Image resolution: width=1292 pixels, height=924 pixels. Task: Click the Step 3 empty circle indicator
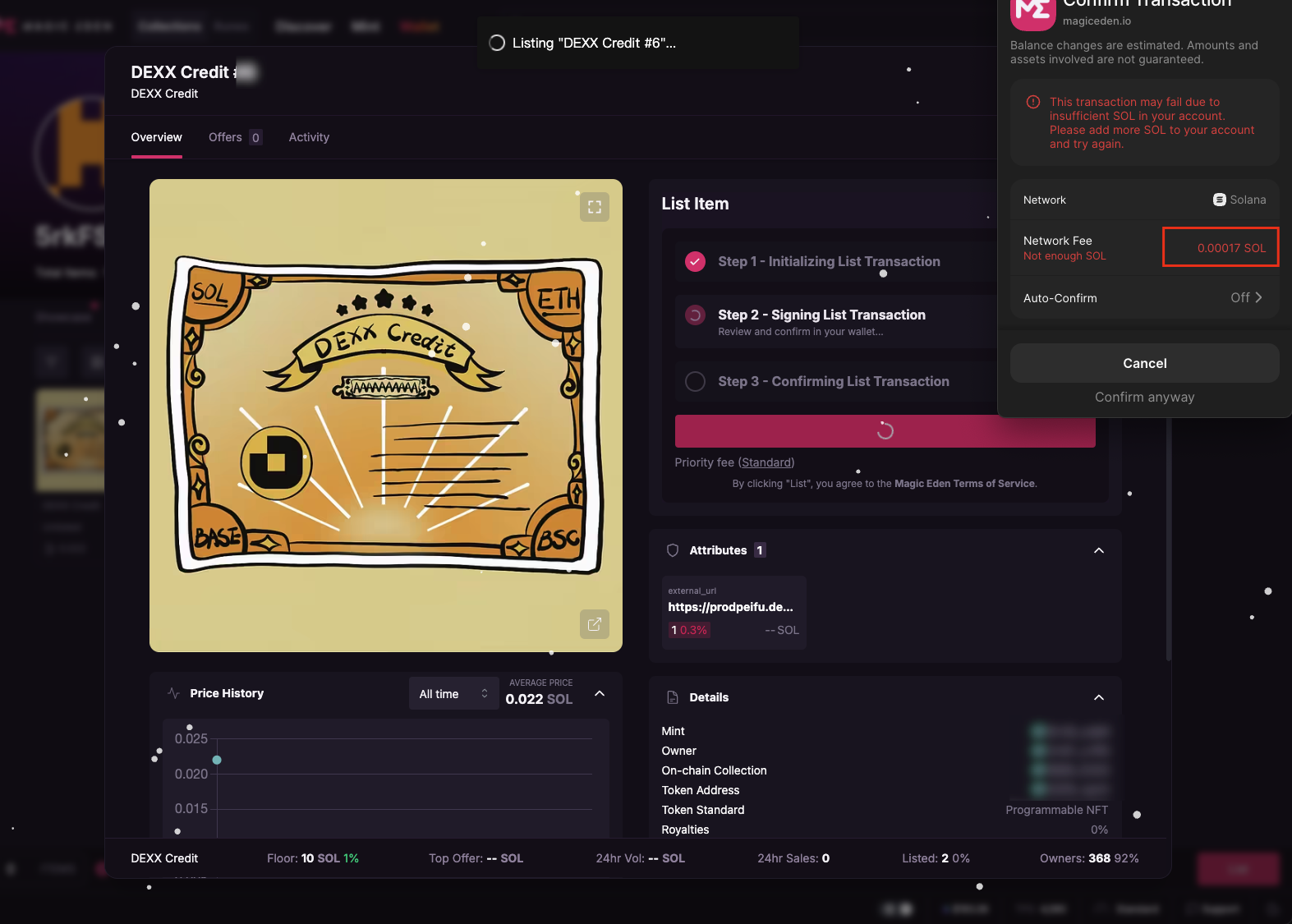(695, 381)
